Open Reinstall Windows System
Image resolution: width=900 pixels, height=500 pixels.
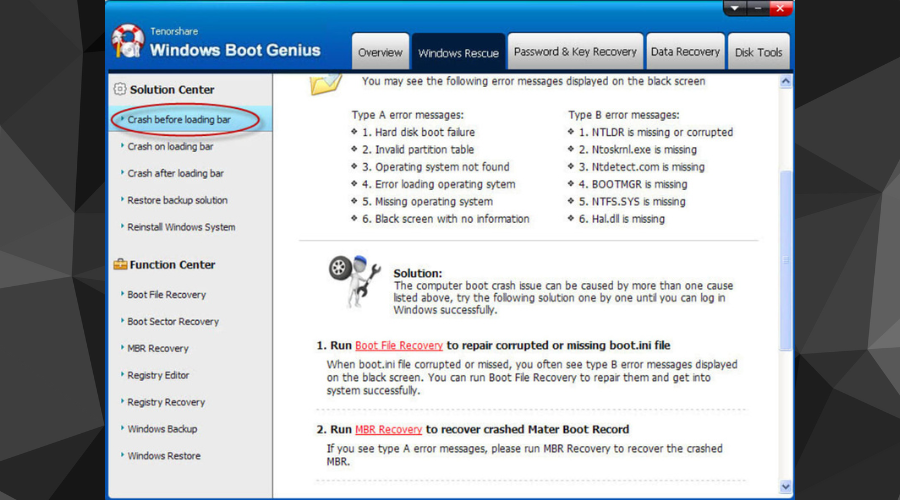click(181, 227)
